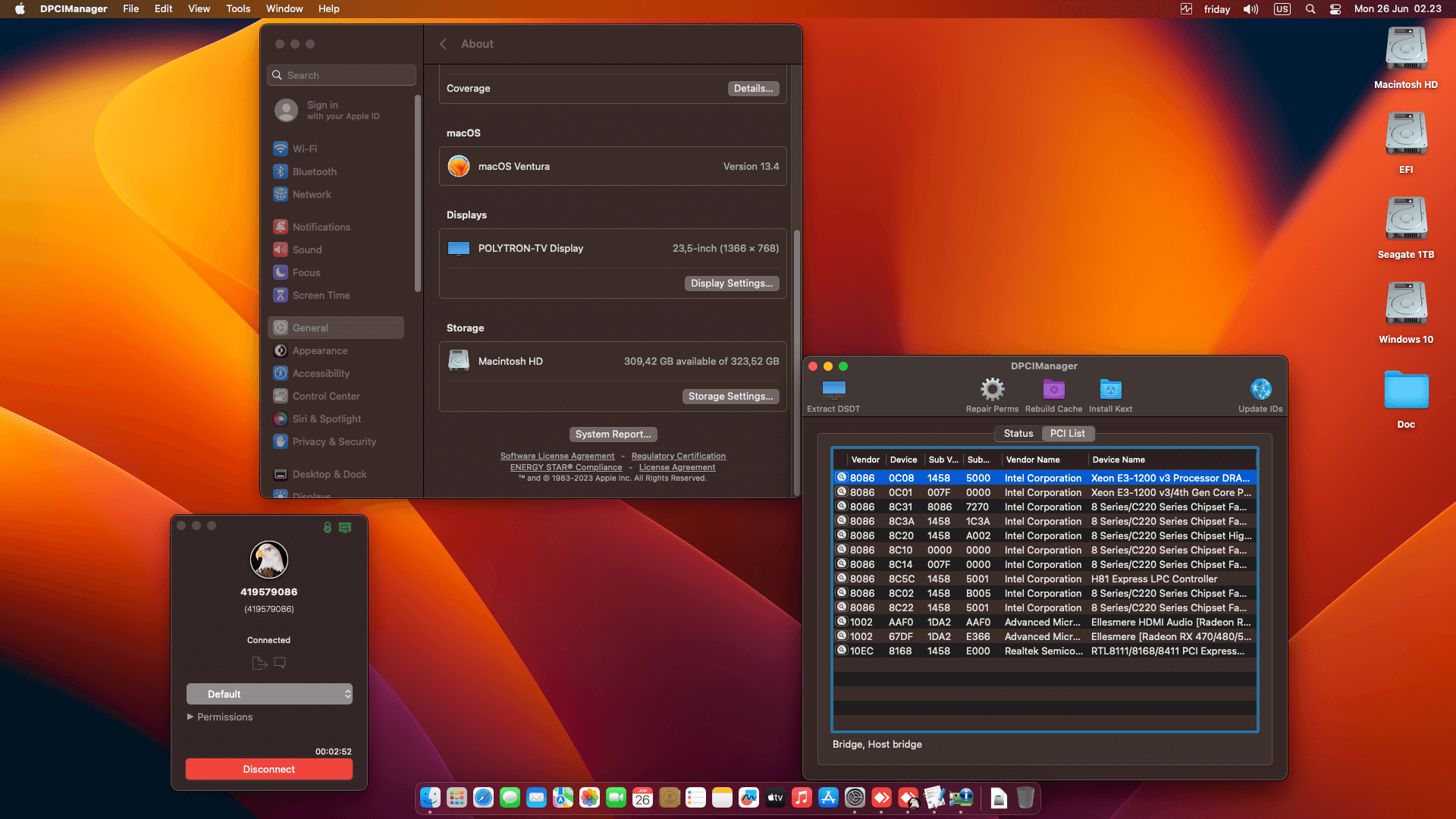This screenshot has height=819, width=1456.
Task: Click the System Report button
Action: tap(613, 434)
